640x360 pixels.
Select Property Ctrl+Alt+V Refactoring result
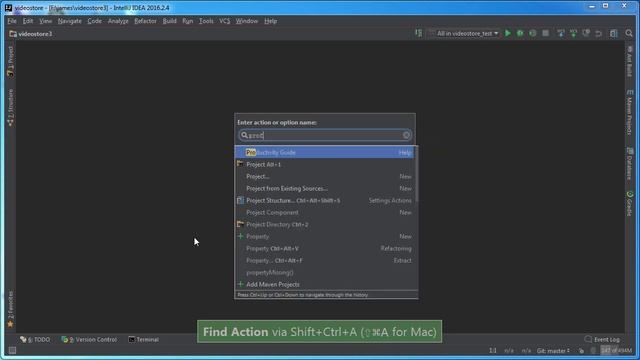[x=325, y=248]
